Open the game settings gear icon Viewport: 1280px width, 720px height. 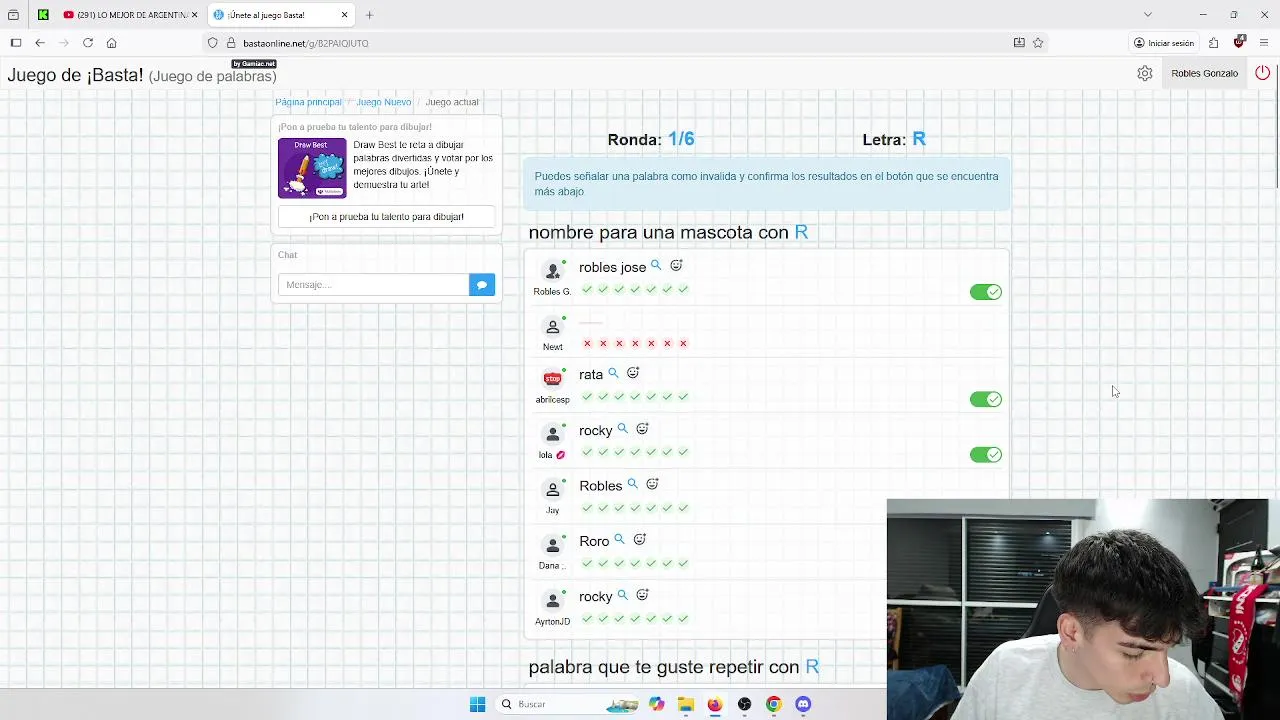click(x=1145, y=73)
